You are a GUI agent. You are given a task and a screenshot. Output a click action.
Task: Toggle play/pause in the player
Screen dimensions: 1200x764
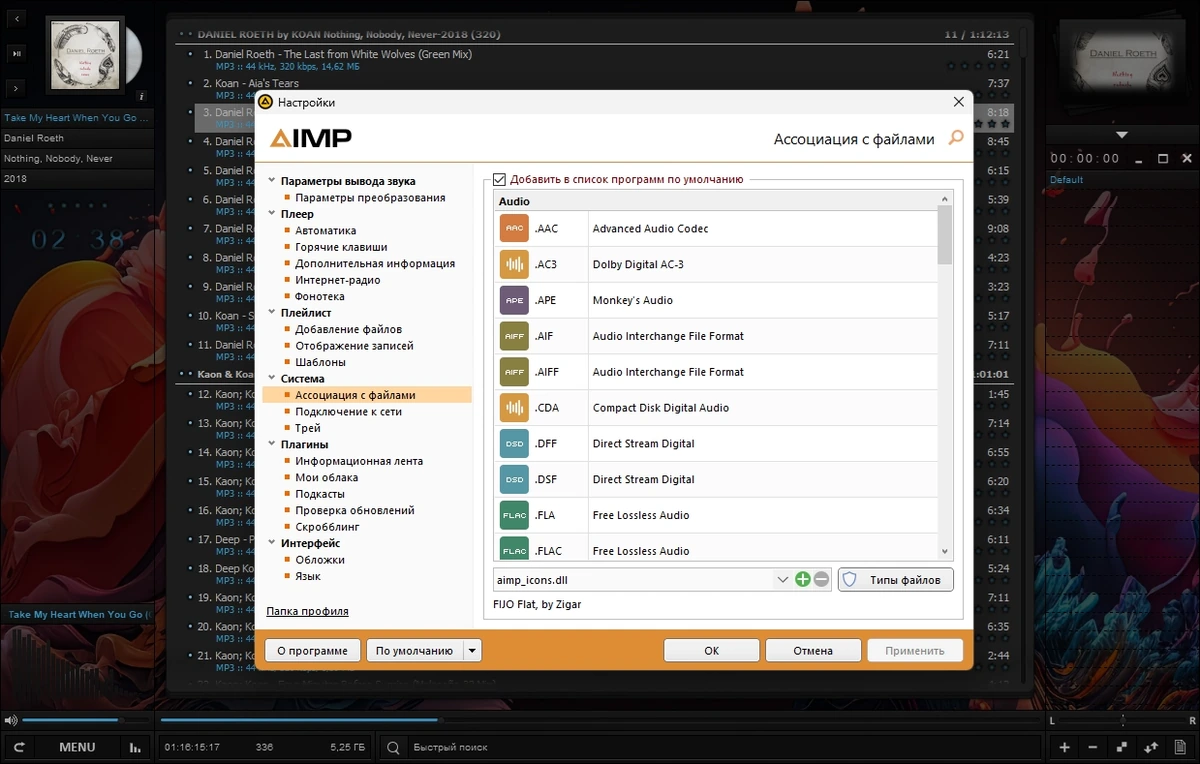point(17,52)
